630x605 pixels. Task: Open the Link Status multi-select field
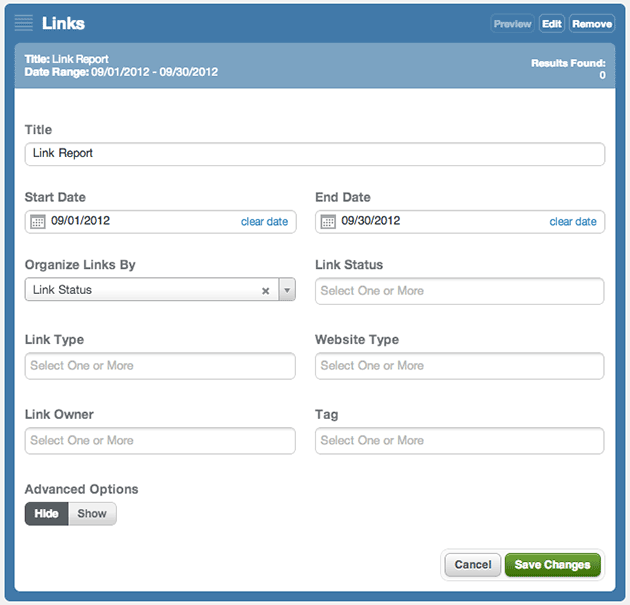coord(459,291)
